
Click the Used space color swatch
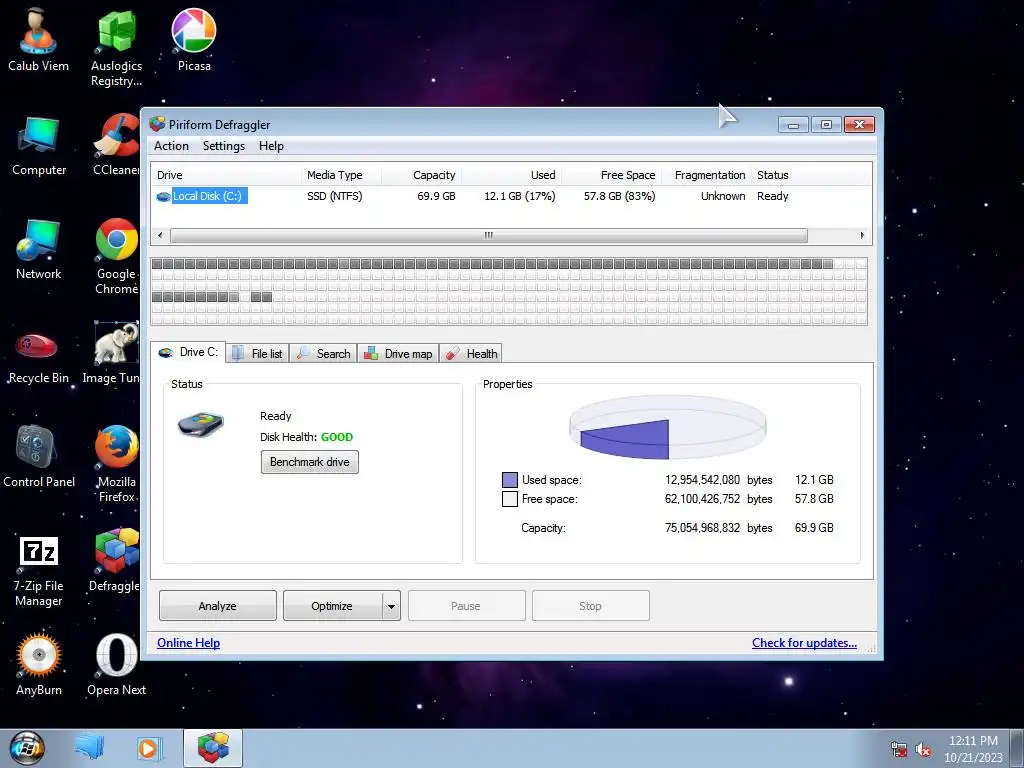coord(509,480)
